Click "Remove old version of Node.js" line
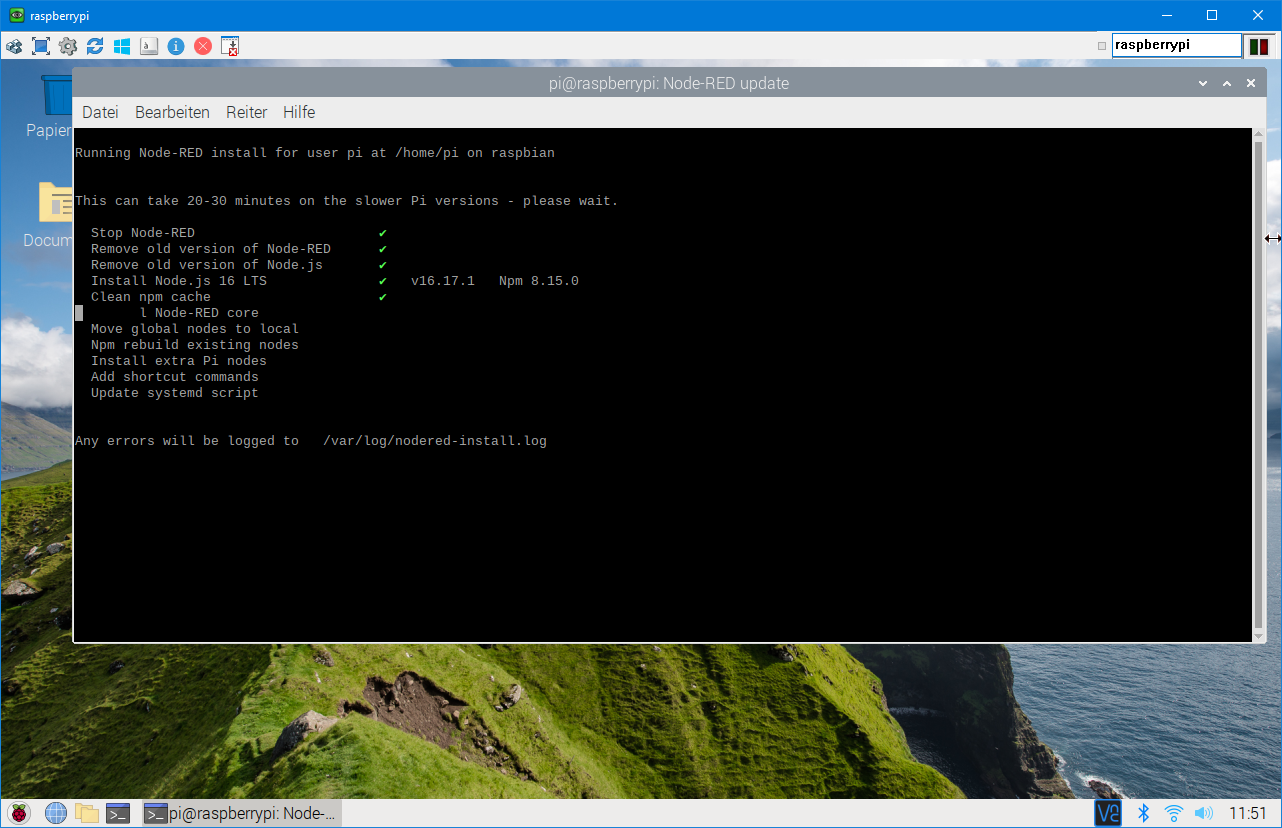This screenshot has width=1282, height=828. (x=207, y=265)
